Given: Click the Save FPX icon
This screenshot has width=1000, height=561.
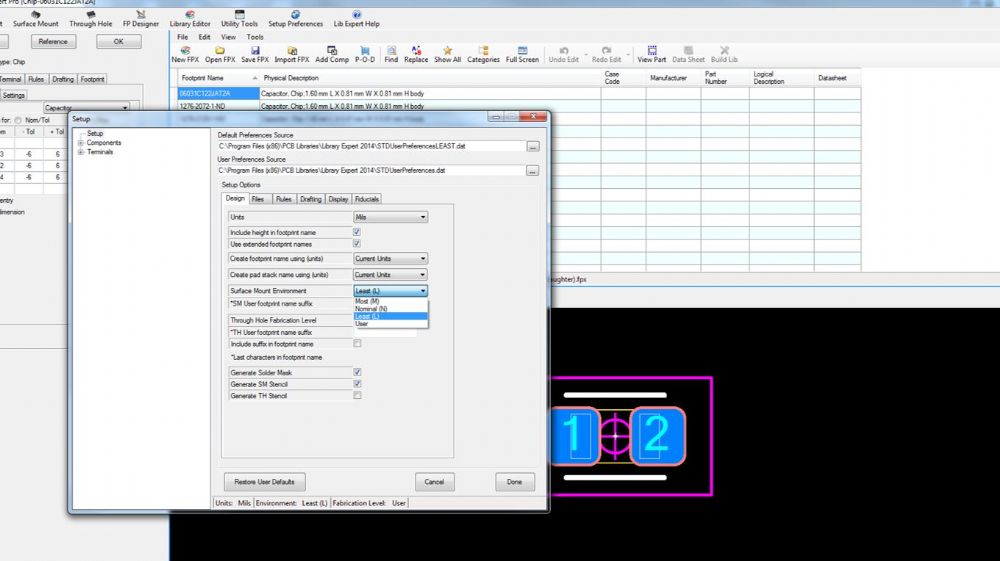Looking at the screenshot, I should pos(255,51).
